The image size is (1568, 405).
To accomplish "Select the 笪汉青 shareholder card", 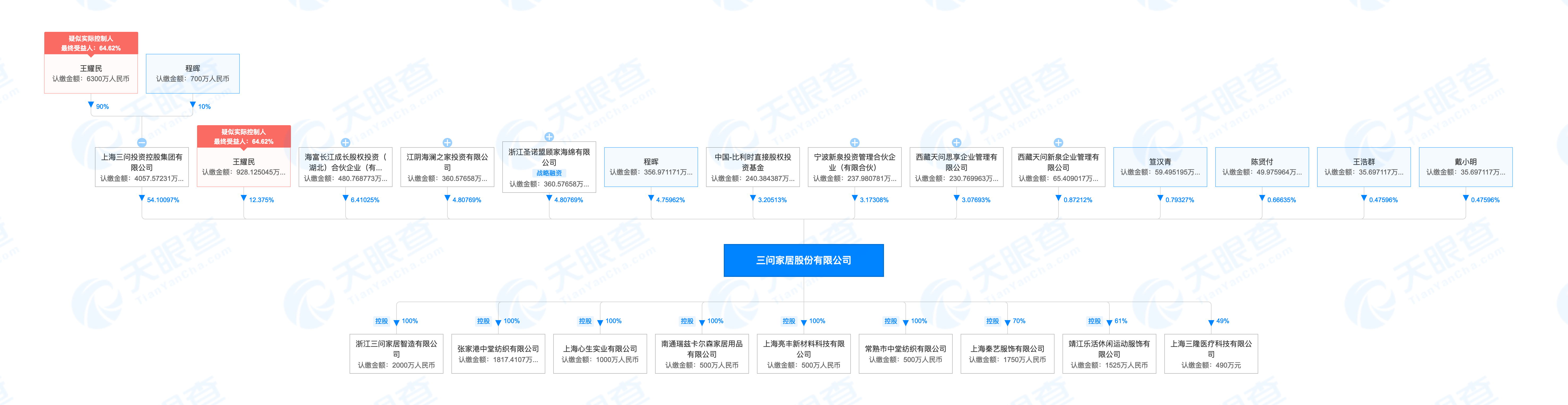I will 1160,167.
